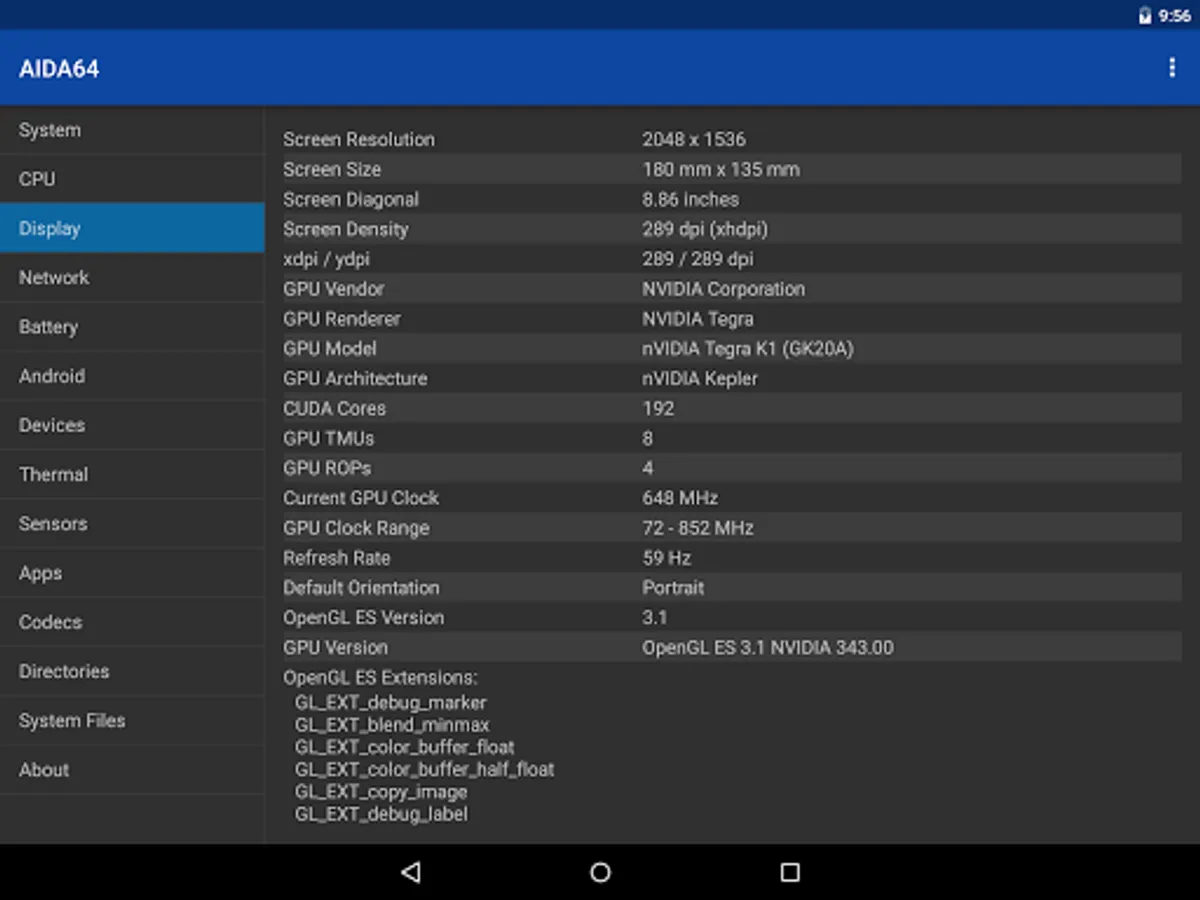Select the GL_EXT_debug_marker extension

[x=391, y=703]
